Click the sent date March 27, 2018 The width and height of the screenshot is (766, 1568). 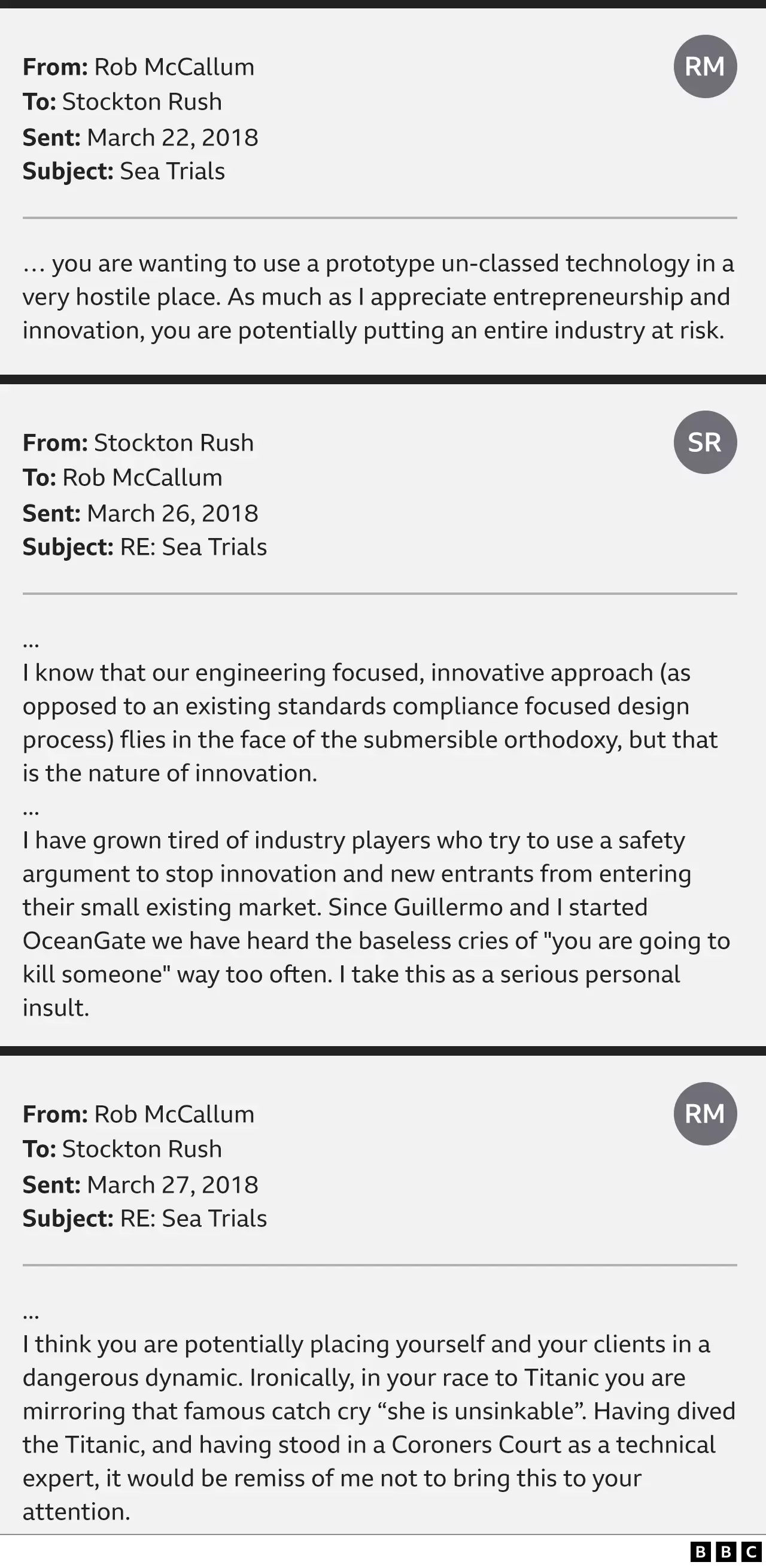click(x=172, y=1185)
